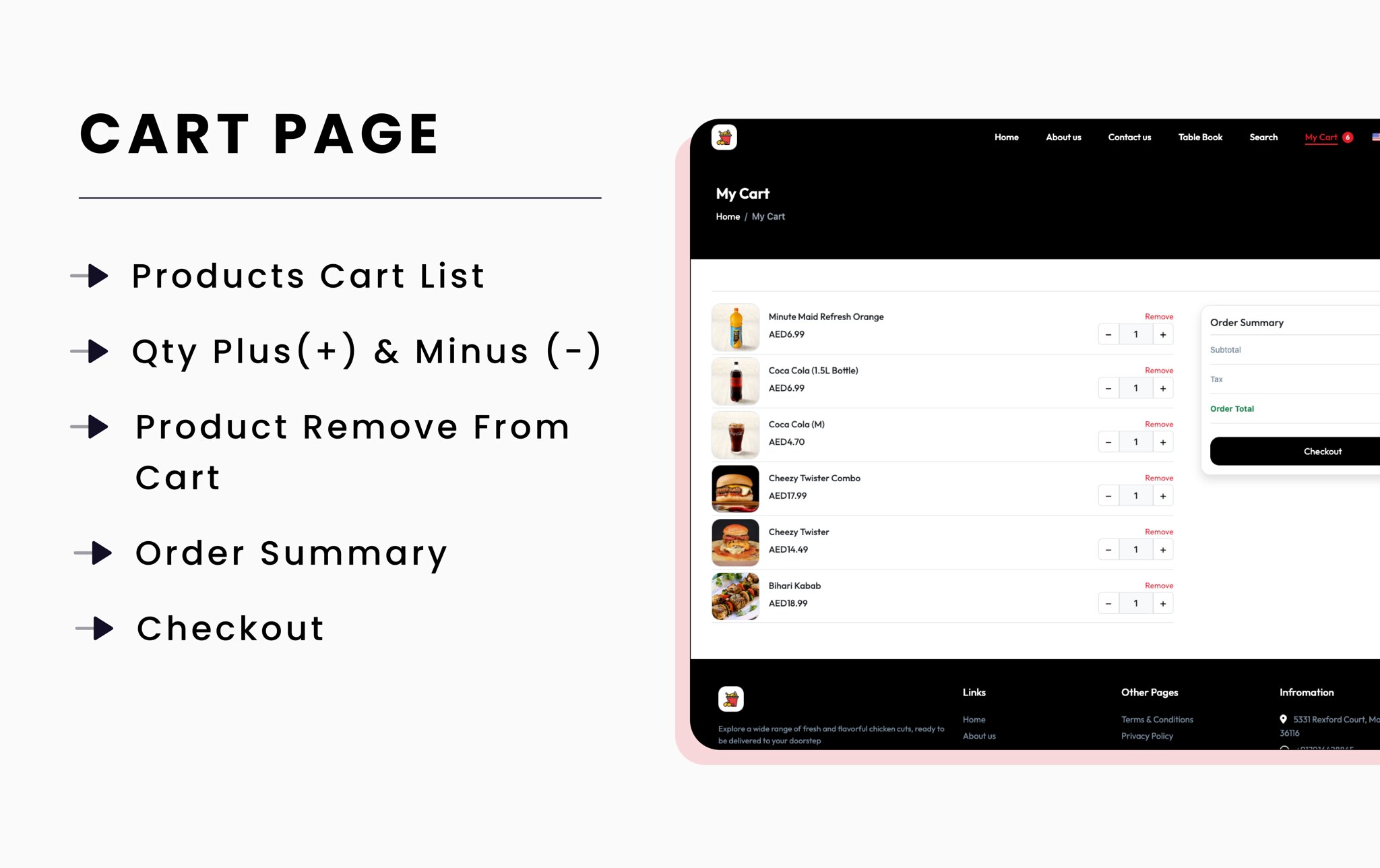Click Remove link for Cheezy Twister Combo
The width and height of the screenshot is (1380, 868).
point(1159,478)
